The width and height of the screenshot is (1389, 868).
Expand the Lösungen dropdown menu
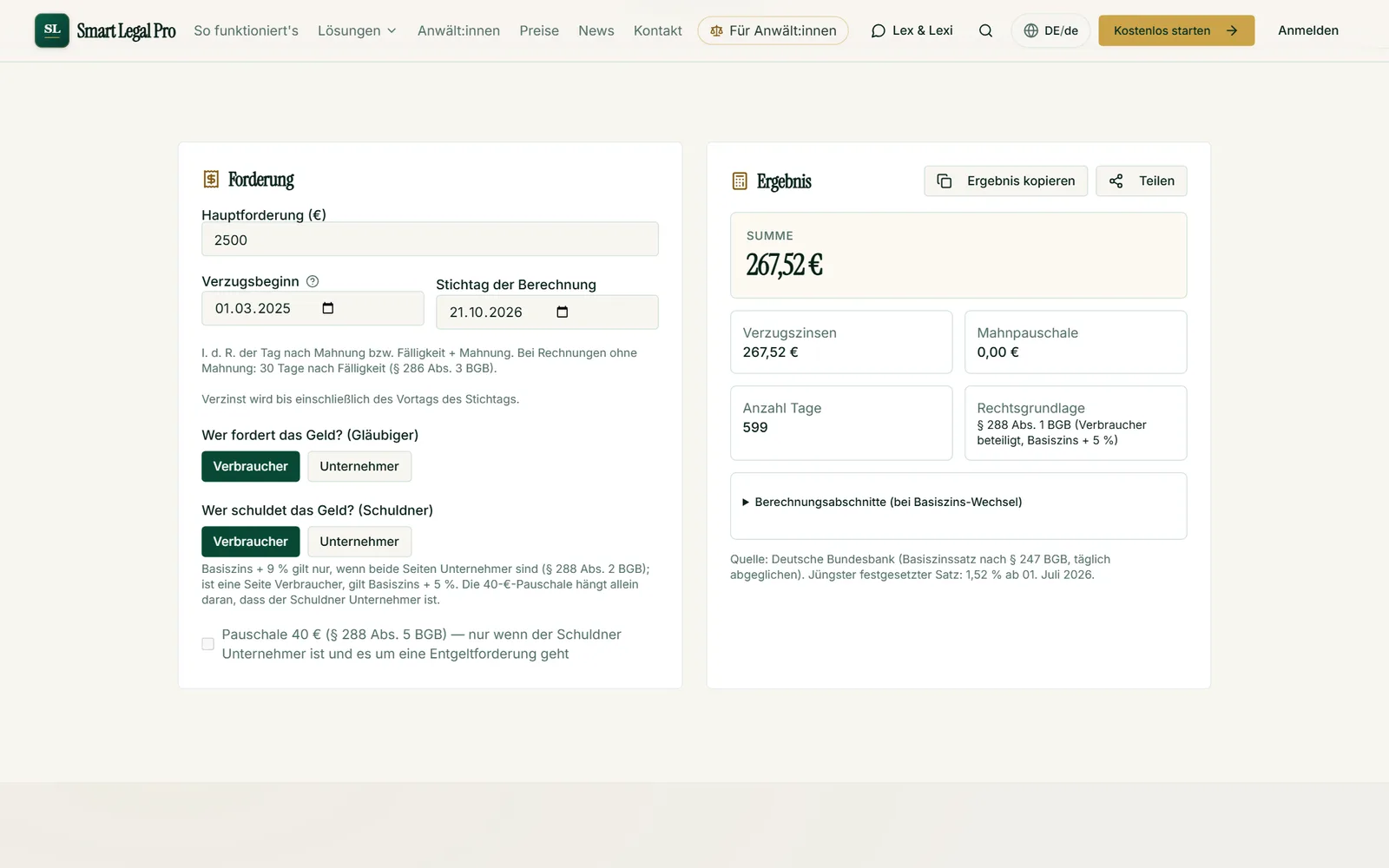(x=357, y=30)
